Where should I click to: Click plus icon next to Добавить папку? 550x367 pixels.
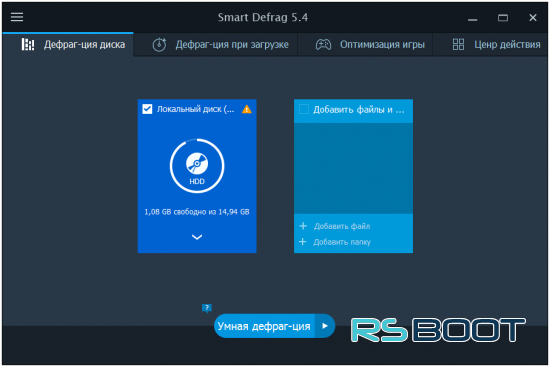pos(303,242)
